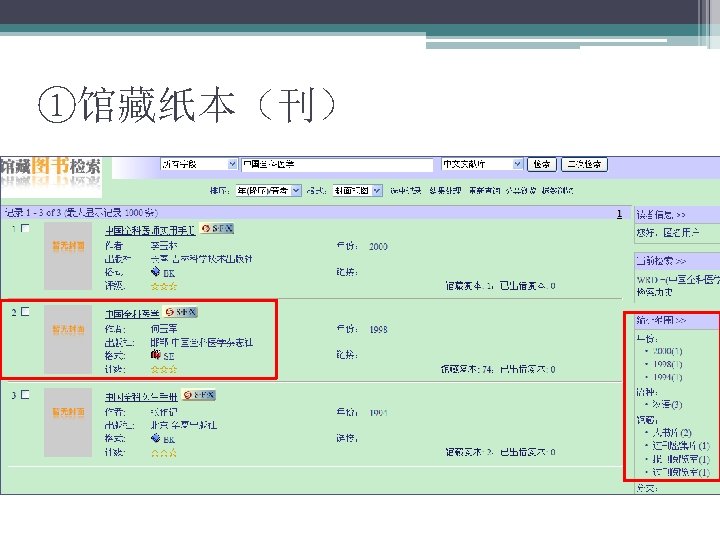Open the sort order (排序) dropdown
Image resolution: width=720 pixels, height=540 pixels.
point(269,190)
